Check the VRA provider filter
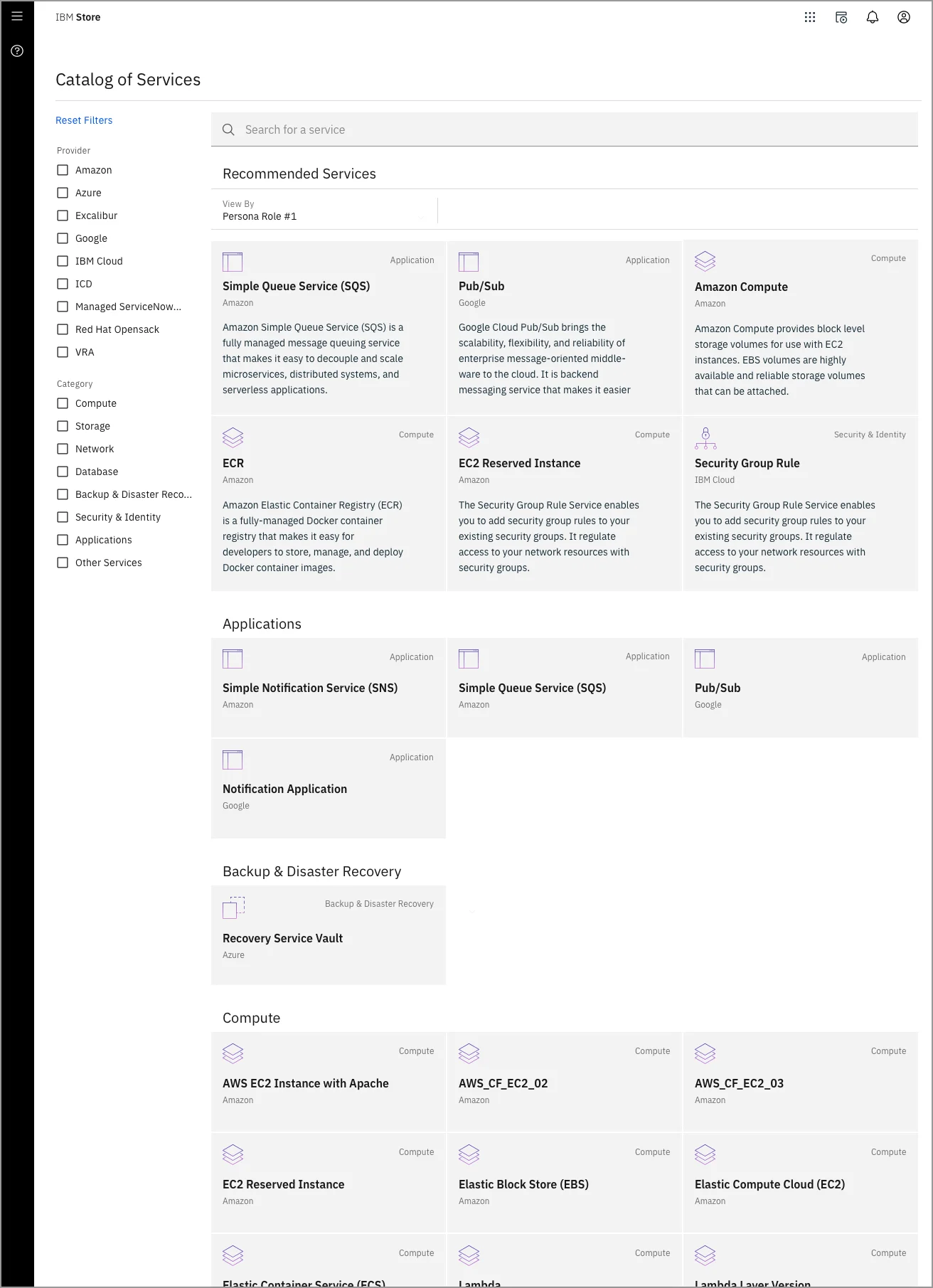 pos(63,352)
